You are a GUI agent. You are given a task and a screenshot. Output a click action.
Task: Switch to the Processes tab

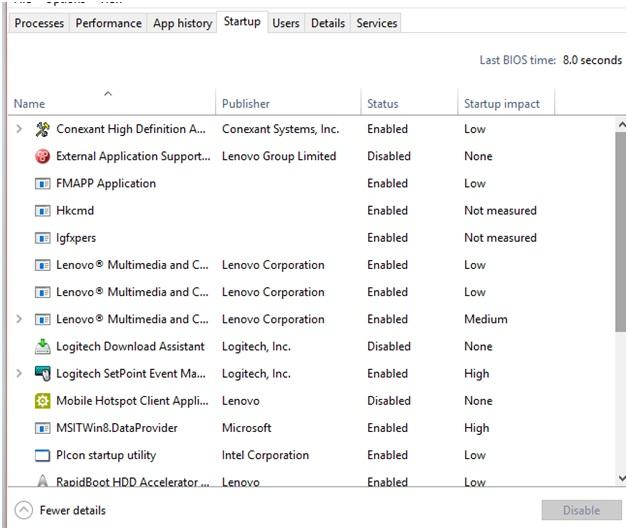tap(39, 23)
